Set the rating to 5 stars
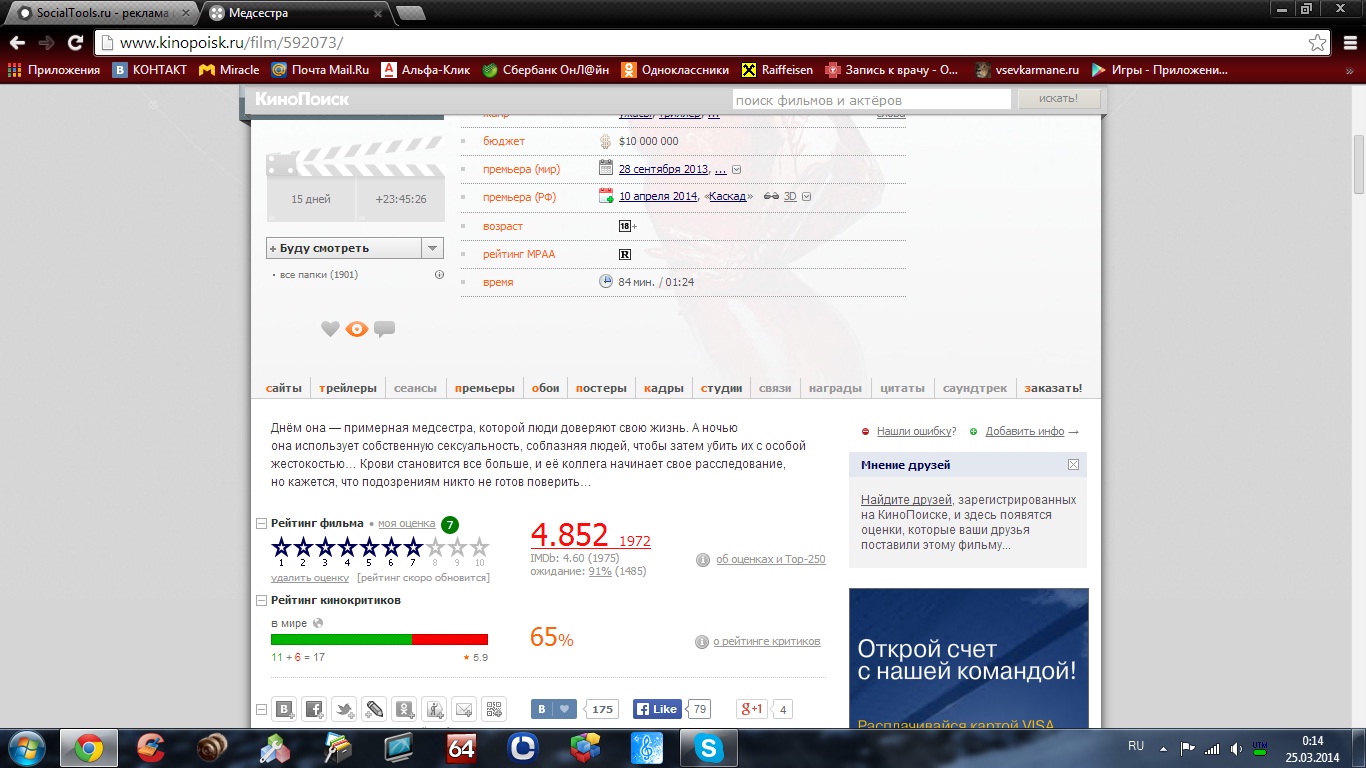This screenshot has width=1366, height=768. [x=369, y=547]
